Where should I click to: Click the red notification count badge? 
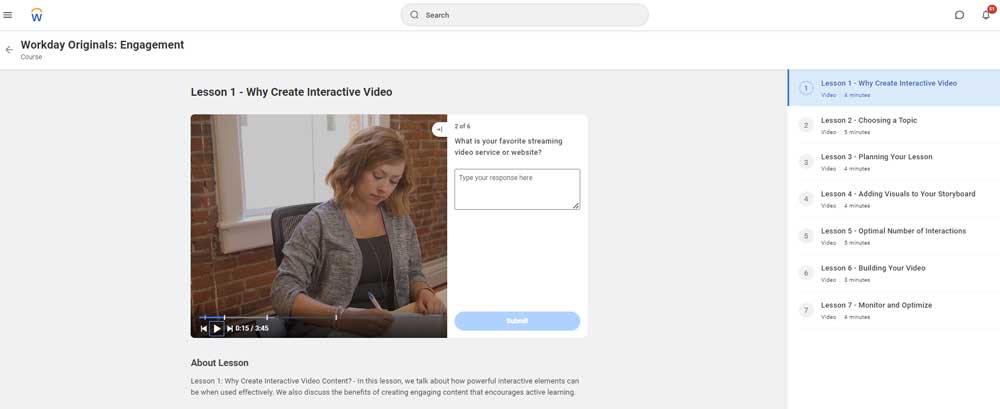[992, 9]
